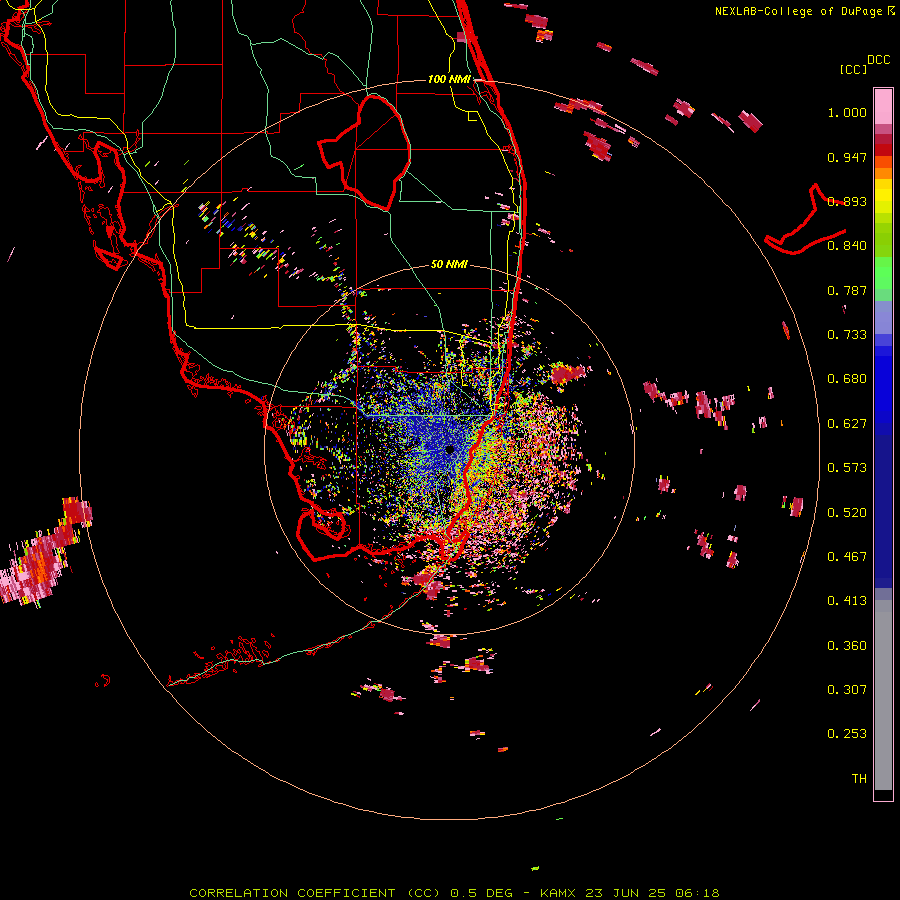Viewport: 900px width, 900px height.
Task: Click the large pink-orange echo cluster at far left
Action: 43,555
